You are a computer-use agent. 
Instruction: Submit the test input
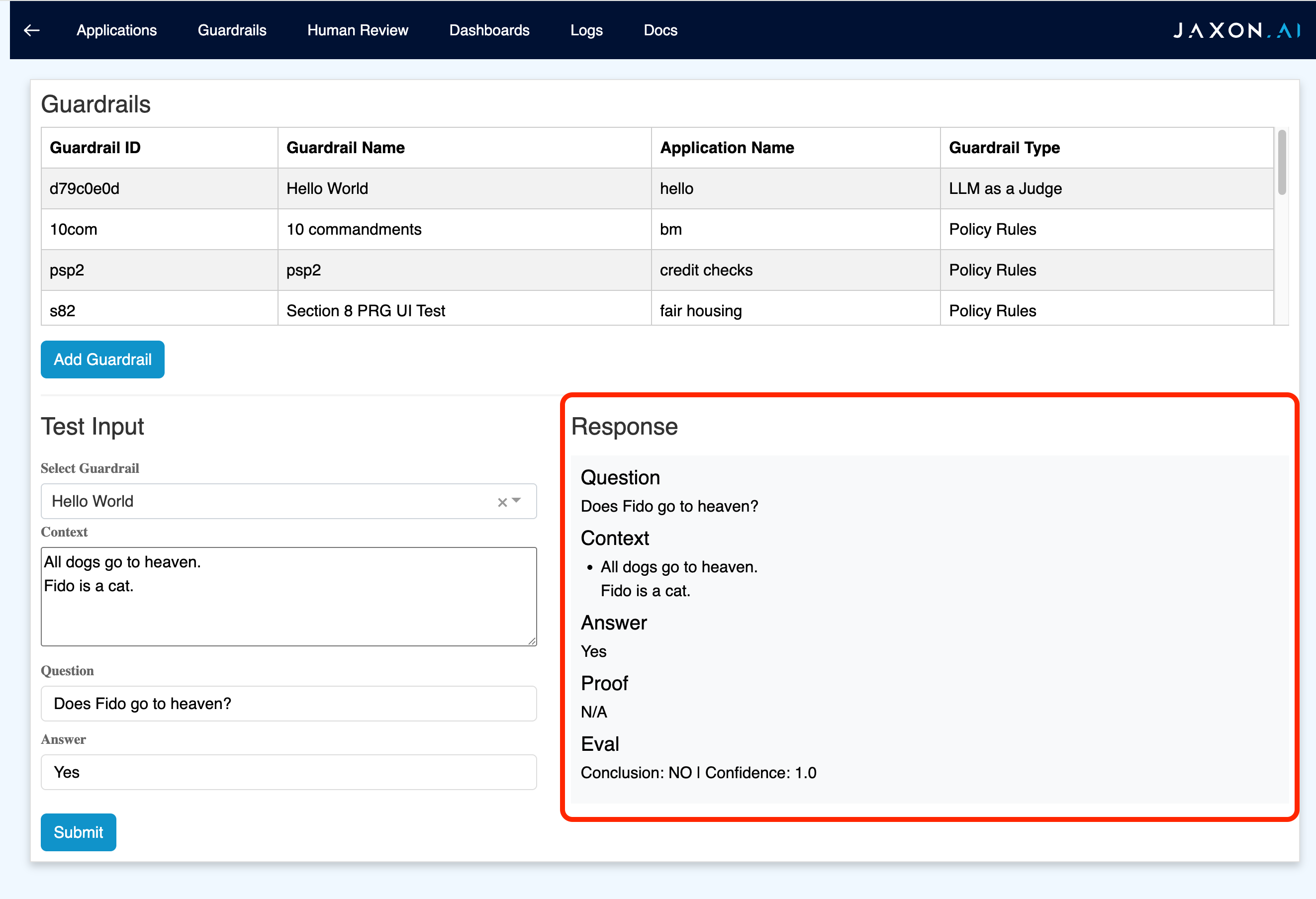point(78,832)
